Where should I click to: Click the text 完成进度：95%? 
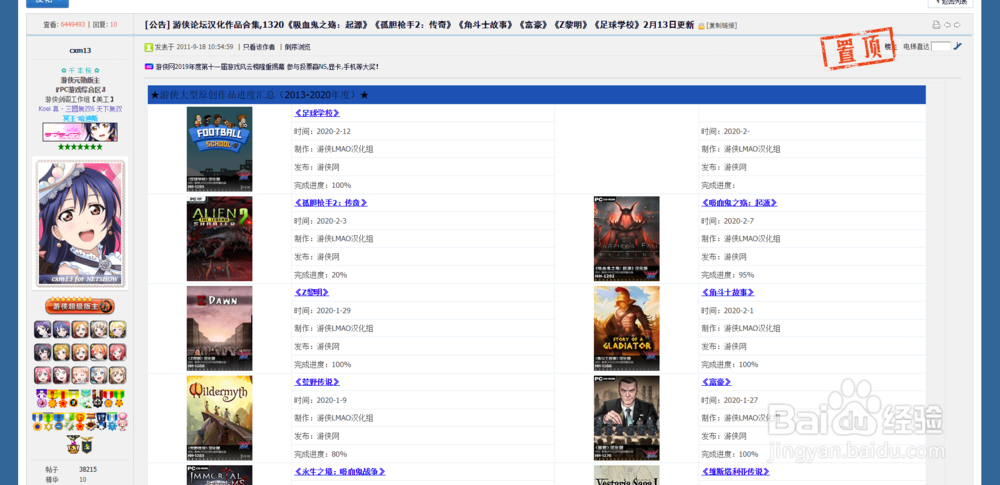coord(727,275)
